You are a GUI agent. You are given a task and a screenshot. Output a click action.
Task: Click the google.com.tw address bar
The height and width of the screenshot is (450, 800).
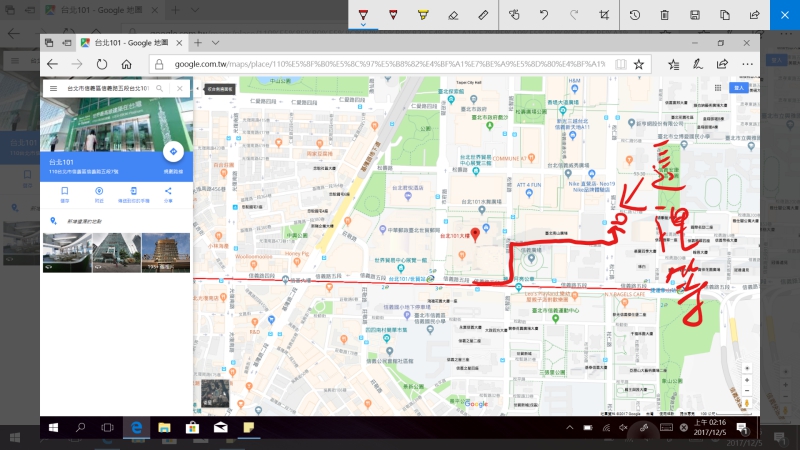[x=389, y=64]
